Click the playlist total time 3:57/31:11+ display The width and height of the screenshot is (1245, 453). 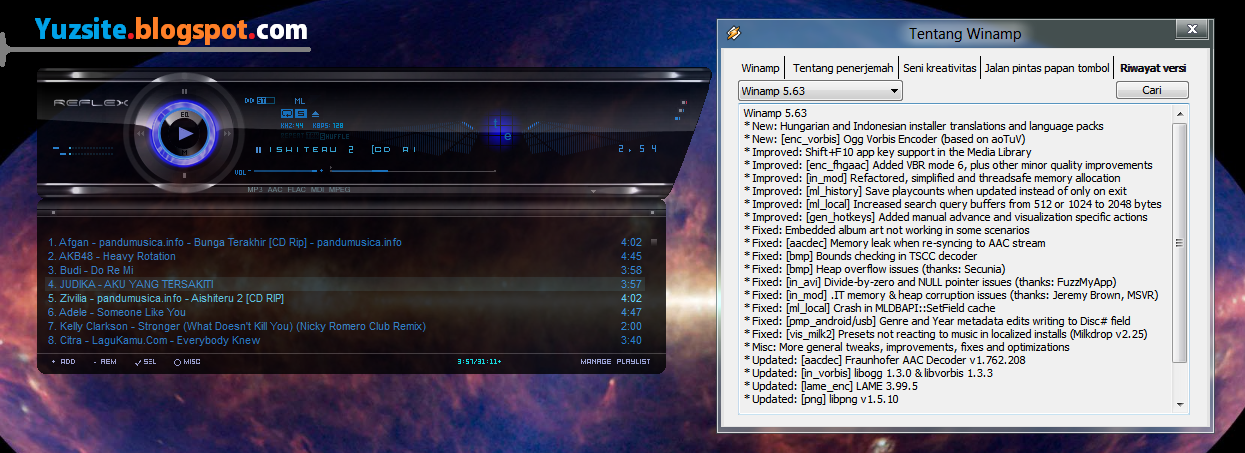(x=479, y=361)
